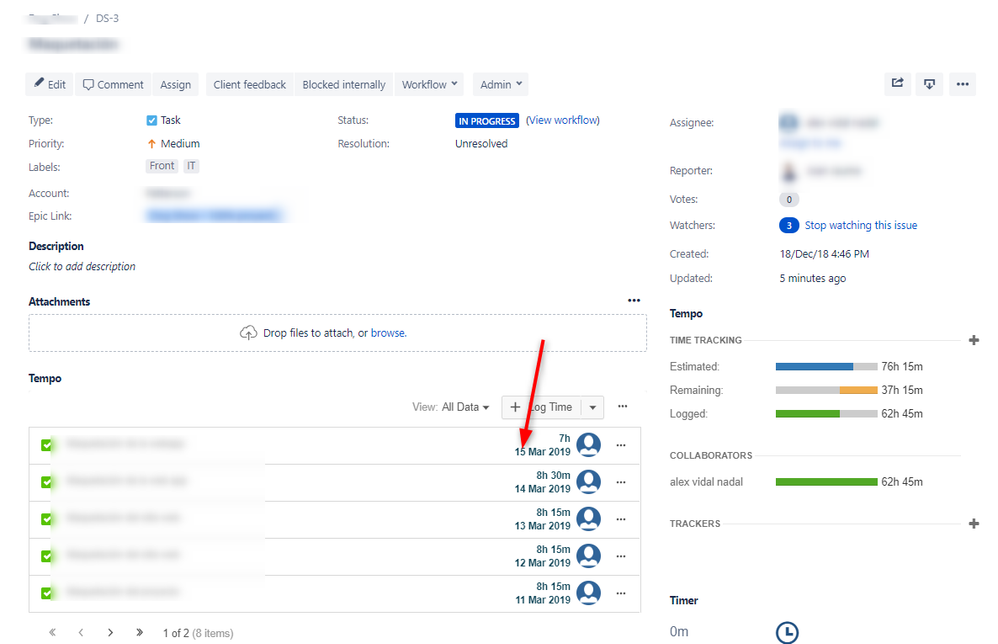Toggle the checkmark on 12 Mar 2019 worklog

(x=46, y=556)
